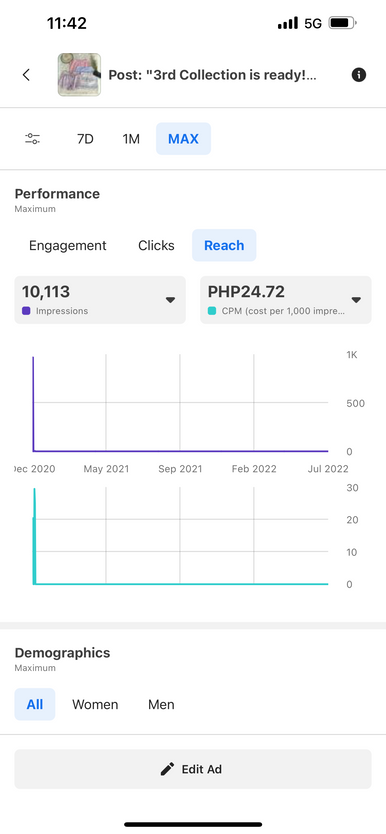
Task: Switch to the Clicks tab
Action: (x=156, y=245)
